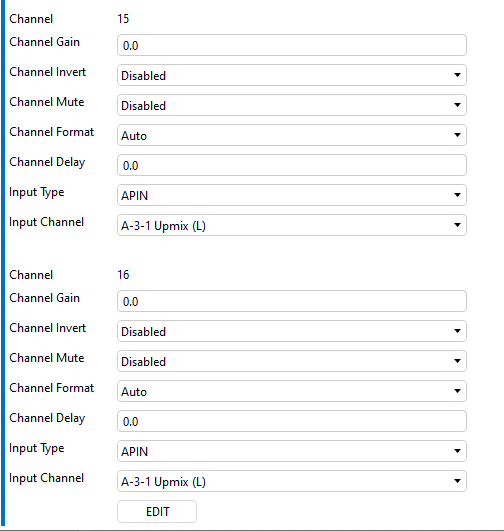Click Channel Gain field for channel 16
This screenshot has height=531, width=504.
[x=292, y=301]
